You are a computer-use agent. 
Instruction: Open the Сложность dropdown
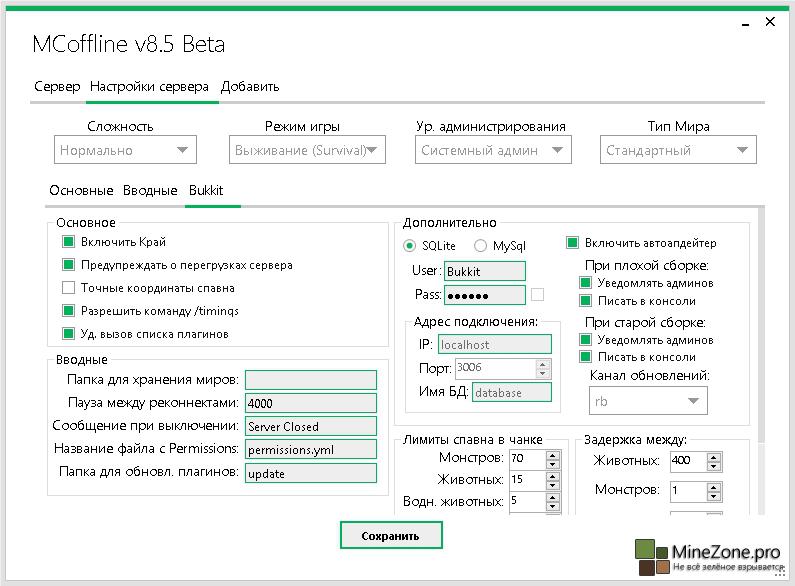125,150
